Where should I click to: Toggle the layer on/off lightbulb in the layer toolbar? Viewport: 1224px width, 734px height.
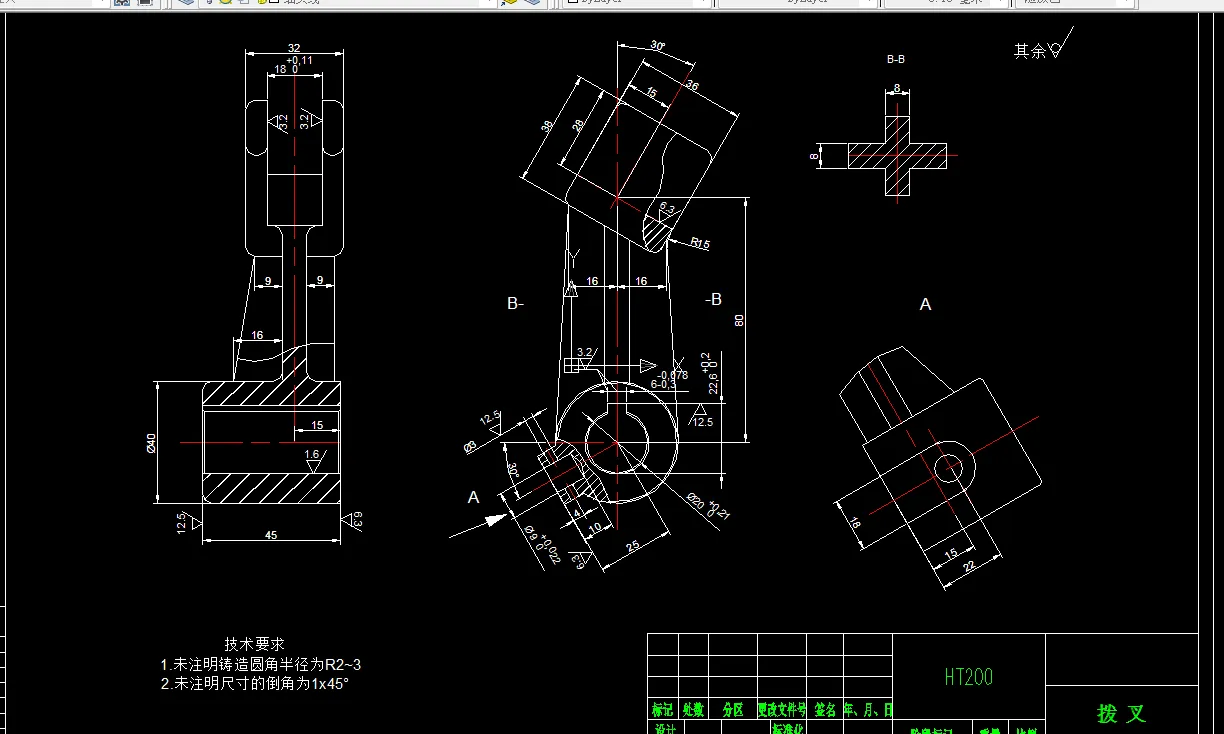click(210, 4)
